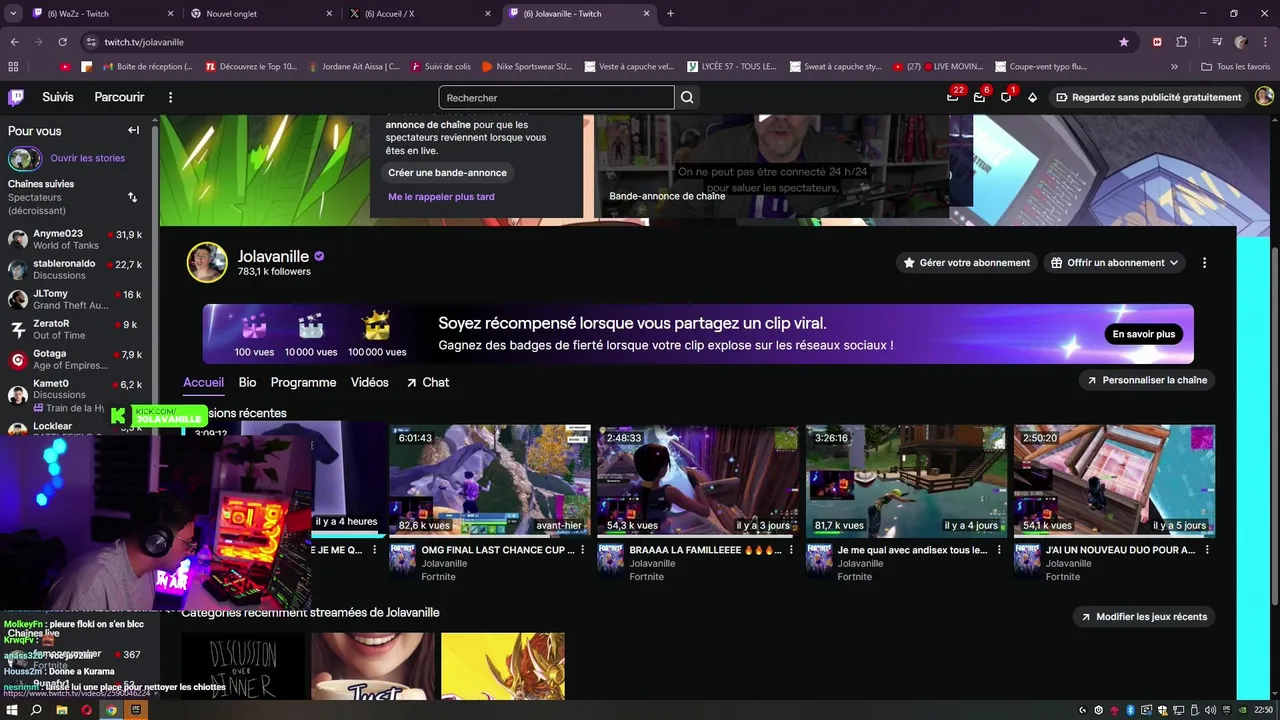
Task: Open the Vidéos channel tab
Action: [x=369, y=382]
